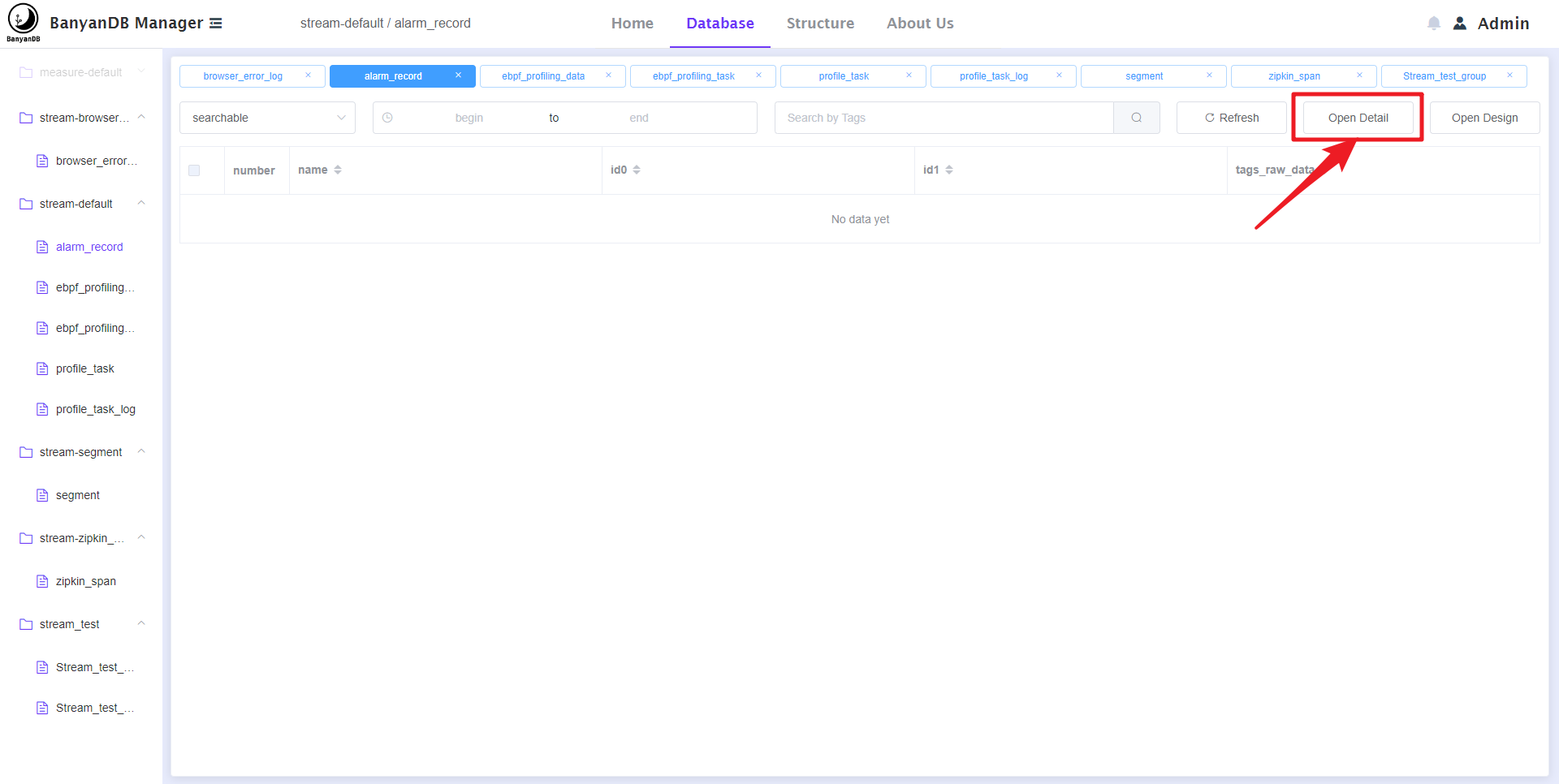Collapse the stream_test group chevron
Screen dimensions: 1559x784
pos(141,623)
